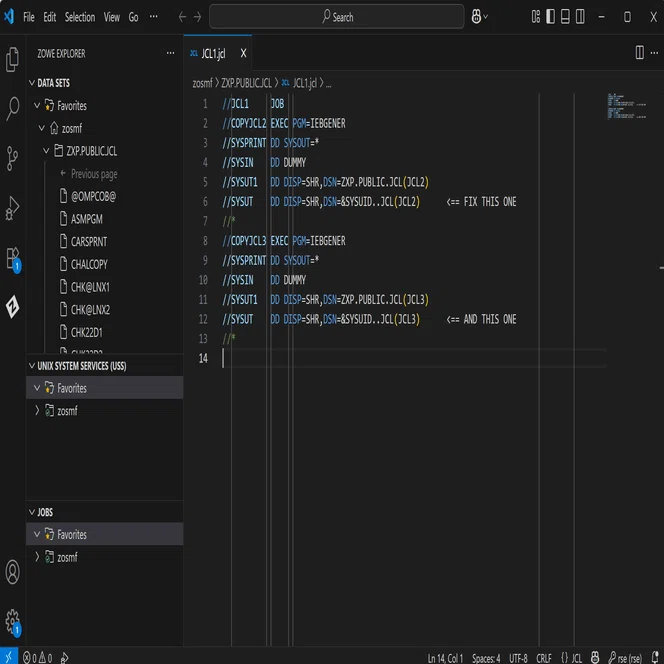Open the Explorer view in activity bar
Viewport: 664px width, 664px height.
(x=12, y=59)
